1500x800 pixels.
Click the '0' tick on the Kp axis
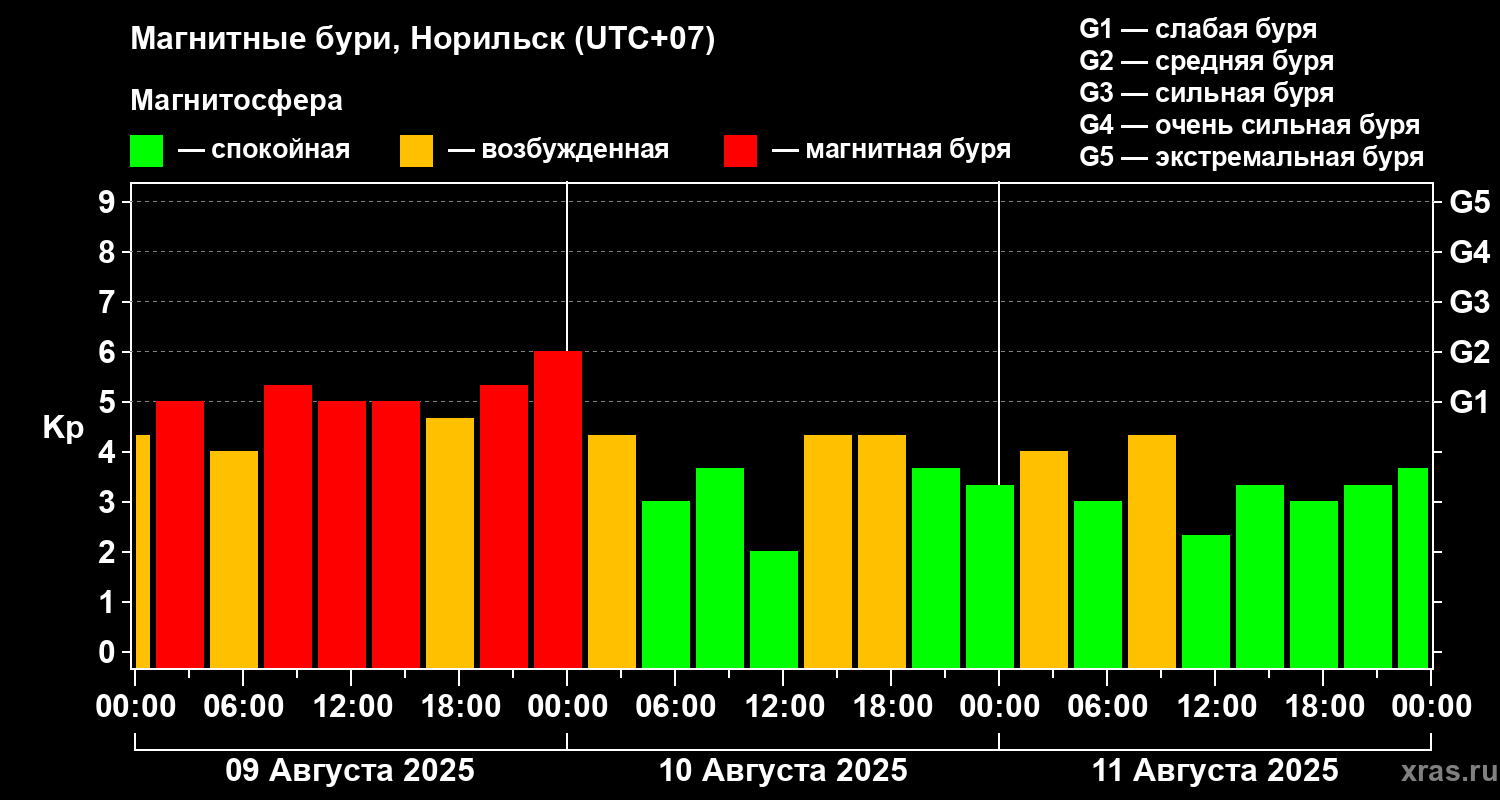pyautogui.click(x=109, y=652)
